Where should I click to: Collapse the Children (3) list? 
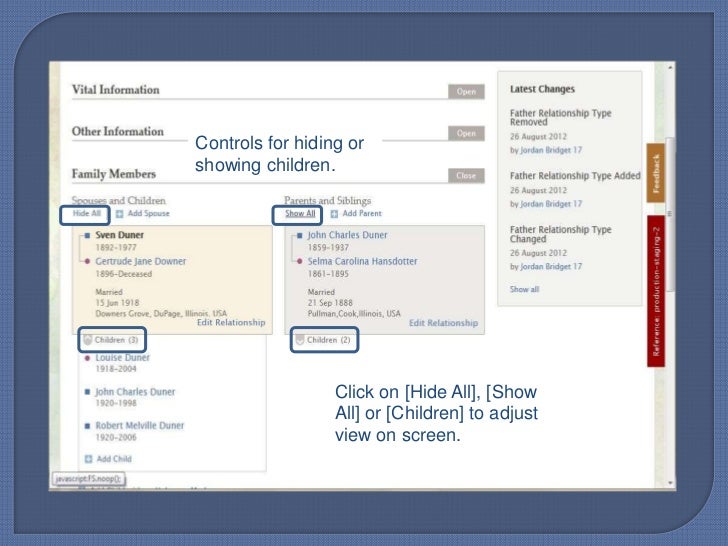point(111,340)
